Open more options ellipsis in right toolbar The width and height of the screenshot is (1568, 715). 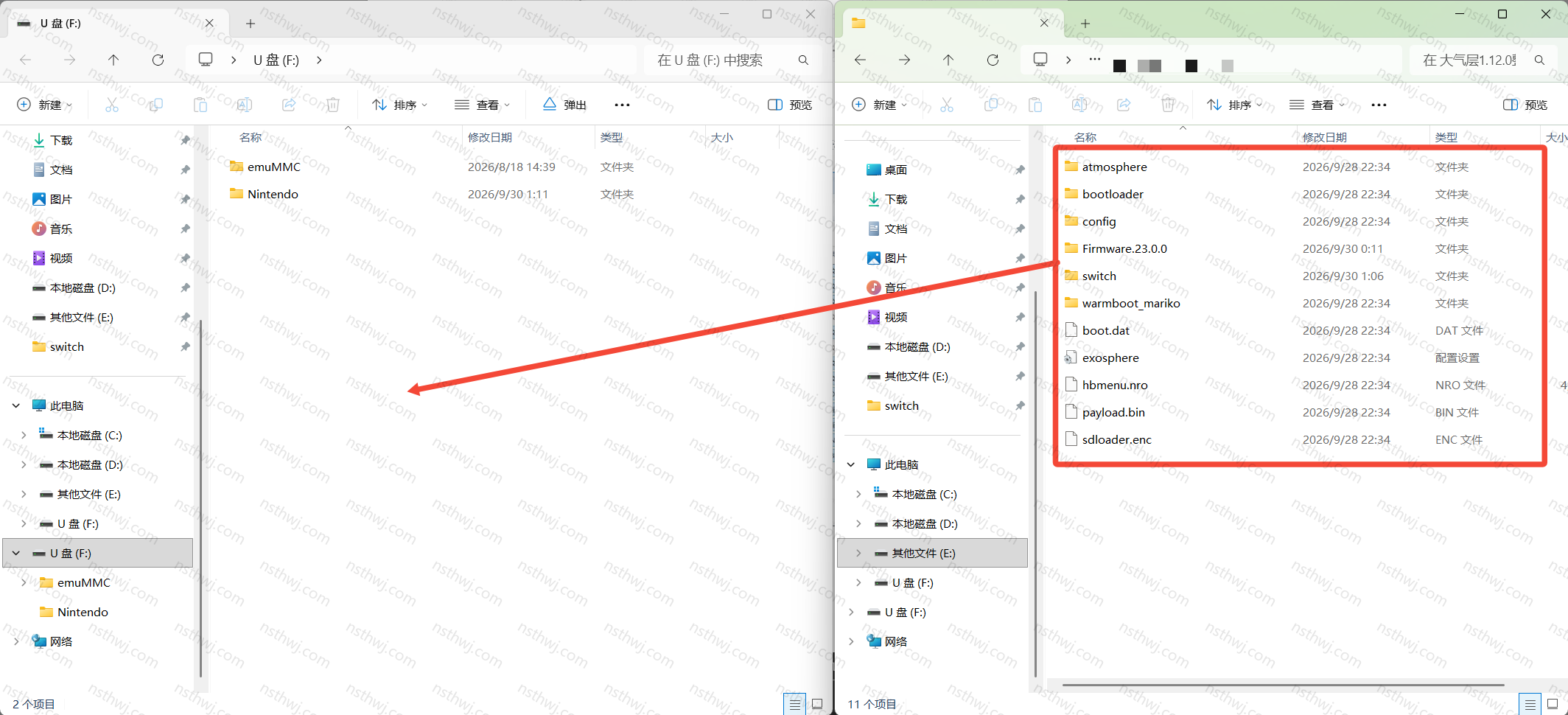point(1379,105)
